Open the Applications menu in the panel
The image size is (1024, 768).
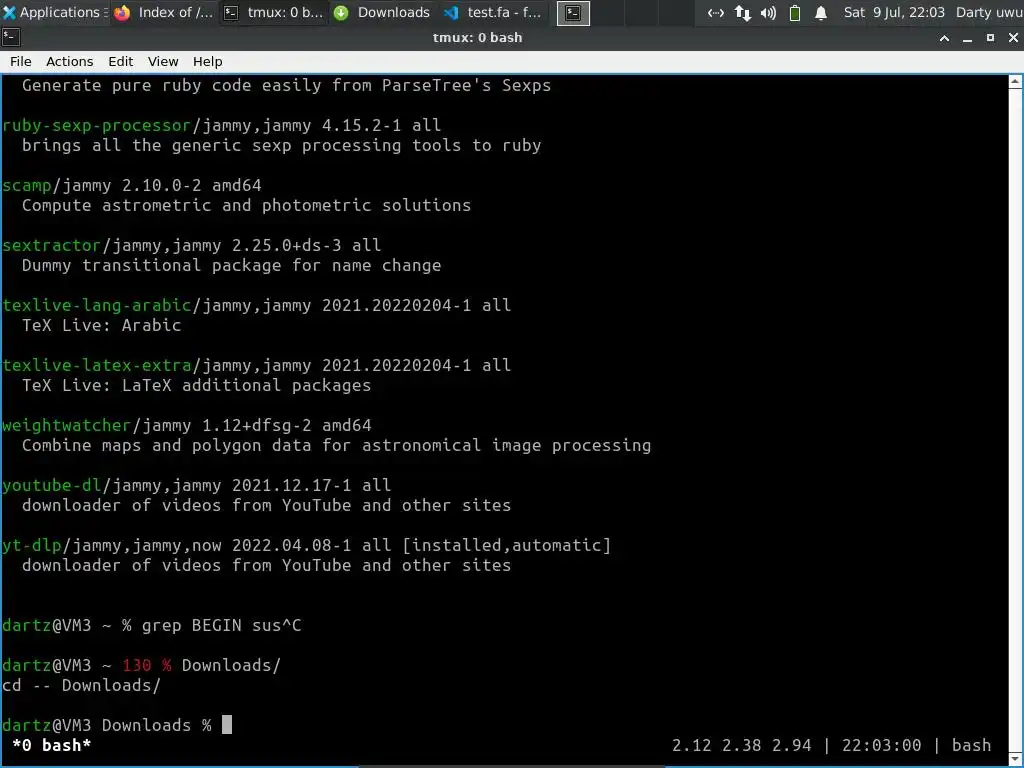pyautogui.click(x=54, y=12)
